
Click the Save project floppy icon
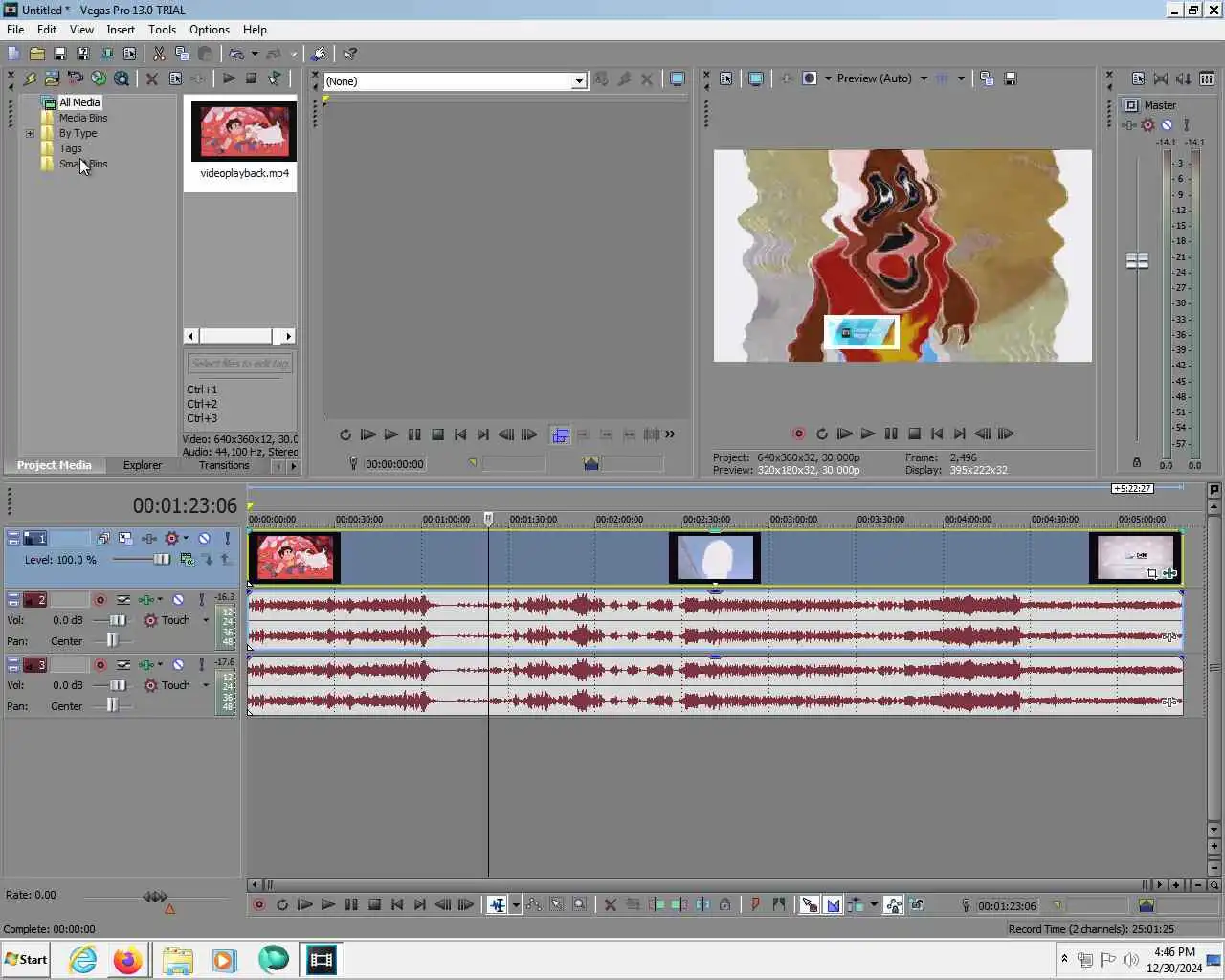coord(59,54)
